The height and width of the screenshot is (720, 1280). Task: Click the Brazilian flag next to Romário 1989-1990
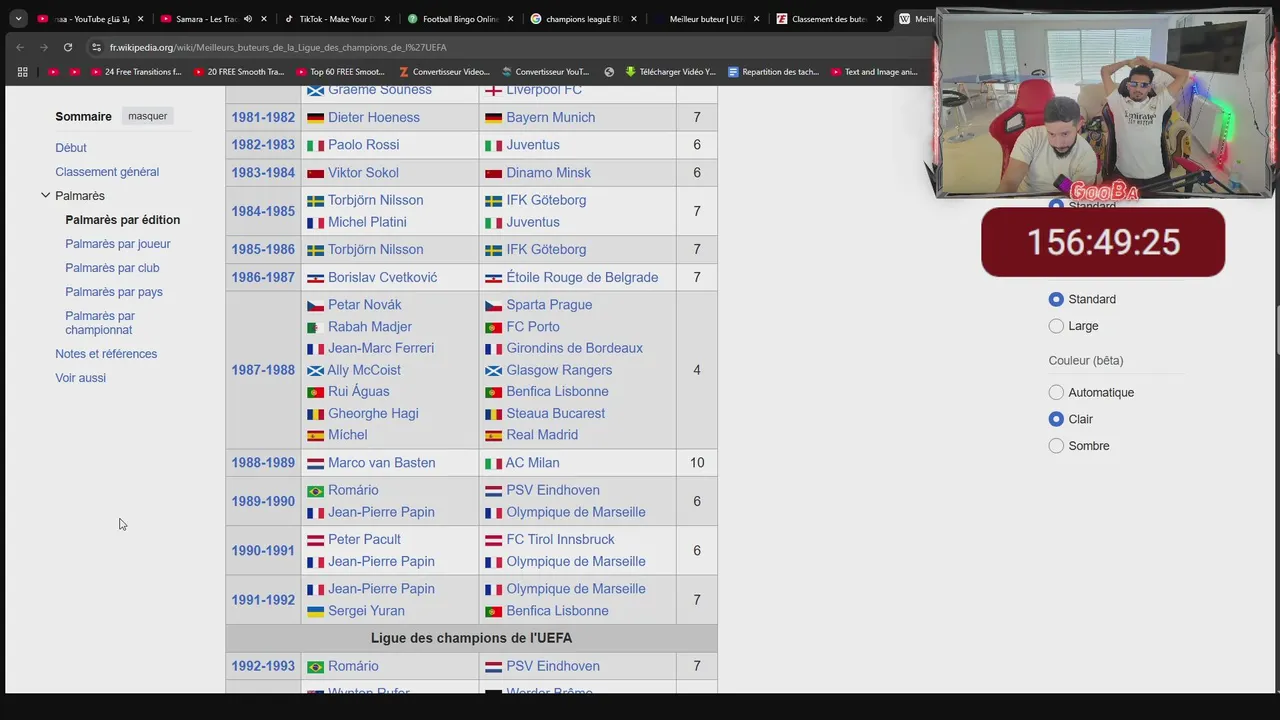(315, 491)
